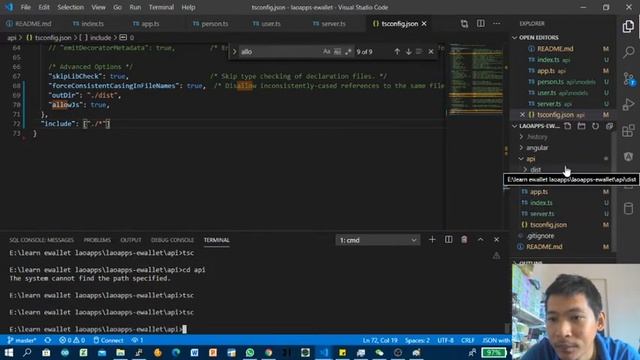Click CRLF line ending in status bar
The width and height of the screenshot is (640, 360).
tap(468, 340)
